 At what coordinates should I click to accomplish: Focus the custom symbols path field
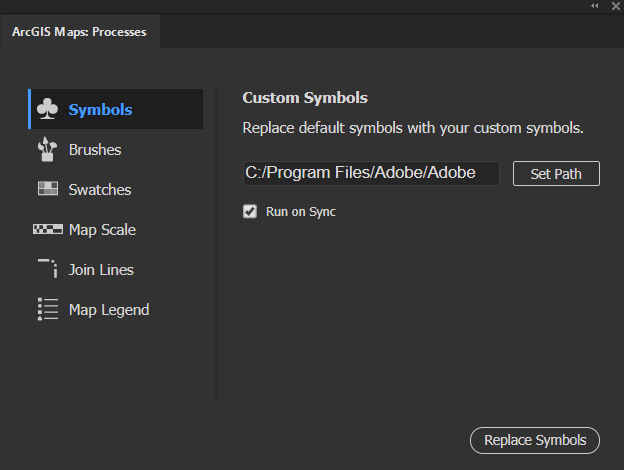(x=371, y=173)
